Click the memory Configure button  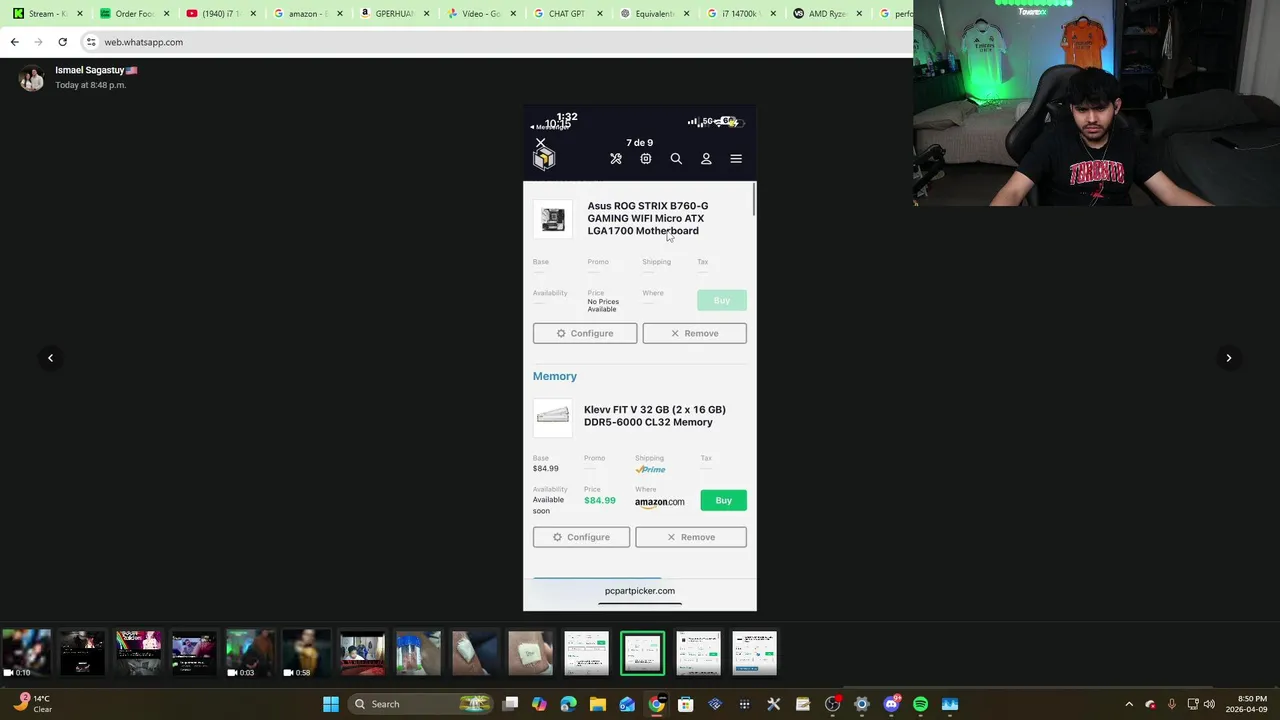click(581, 537)
